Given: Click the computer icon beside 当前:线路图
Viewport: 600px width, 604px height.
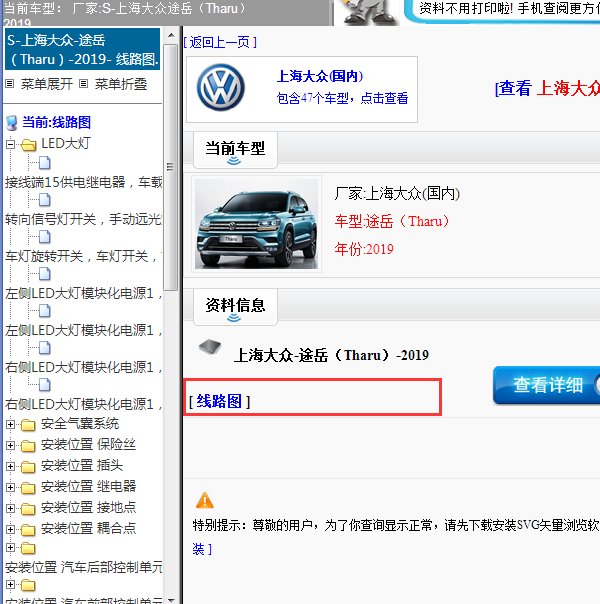Looking at the screenshot, I should [12, 123].
